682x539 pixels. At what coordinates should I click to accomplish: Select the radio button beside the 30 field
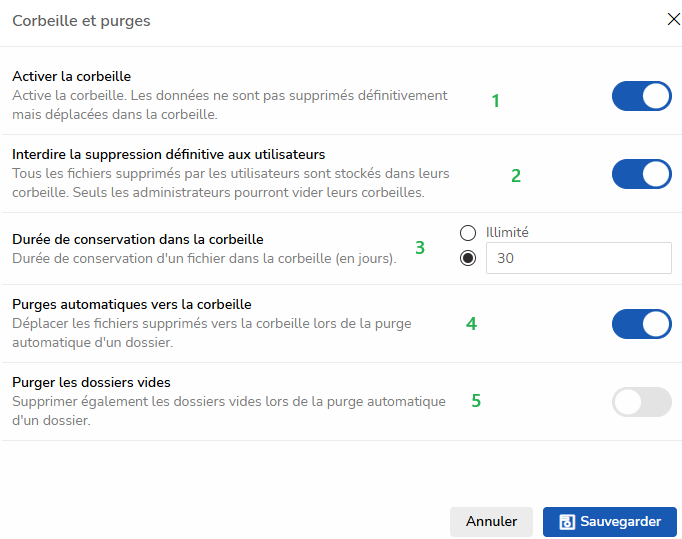coord(467,258)
